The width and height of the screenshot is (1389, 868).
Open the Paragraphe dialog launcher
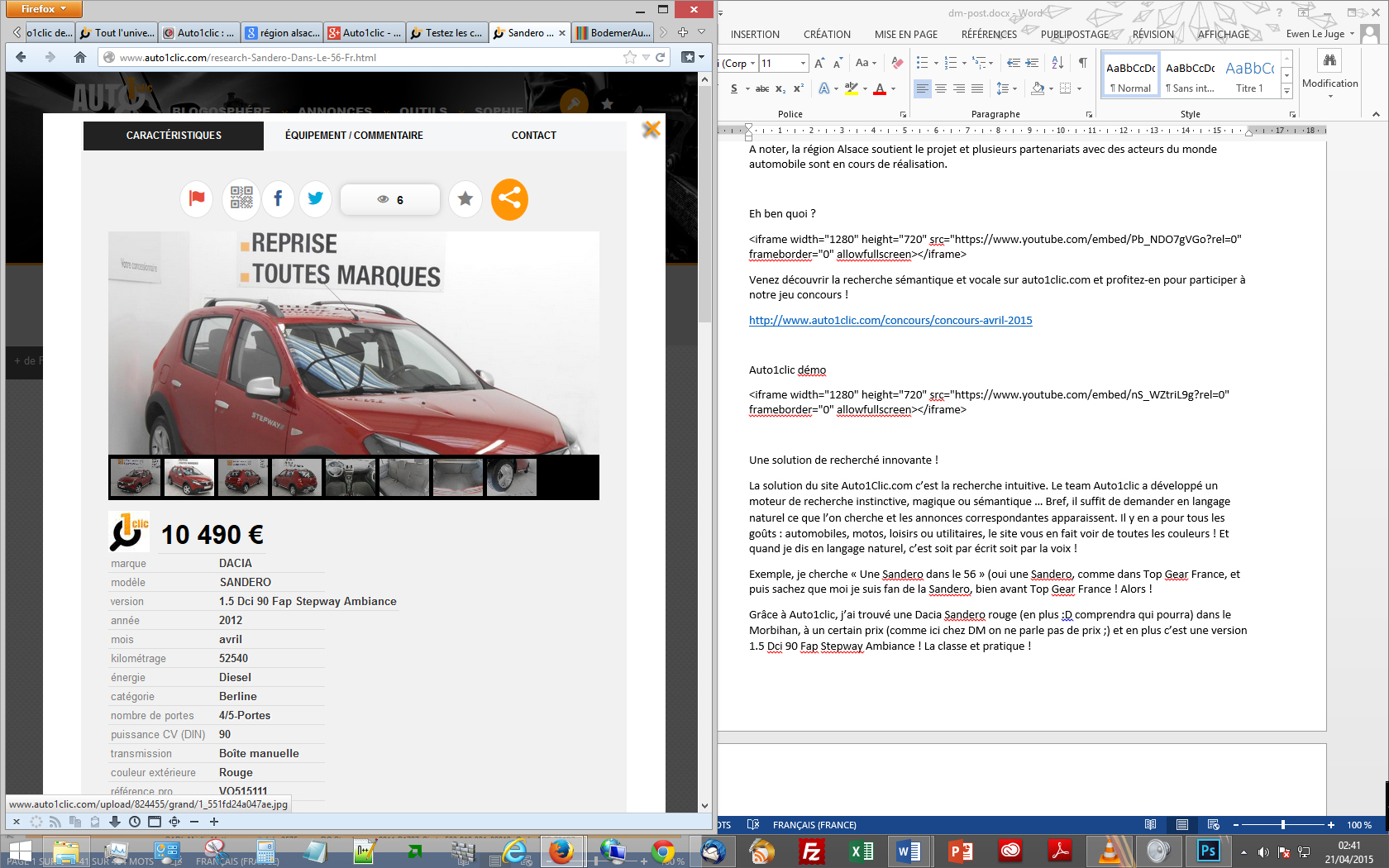(1089, 114)
